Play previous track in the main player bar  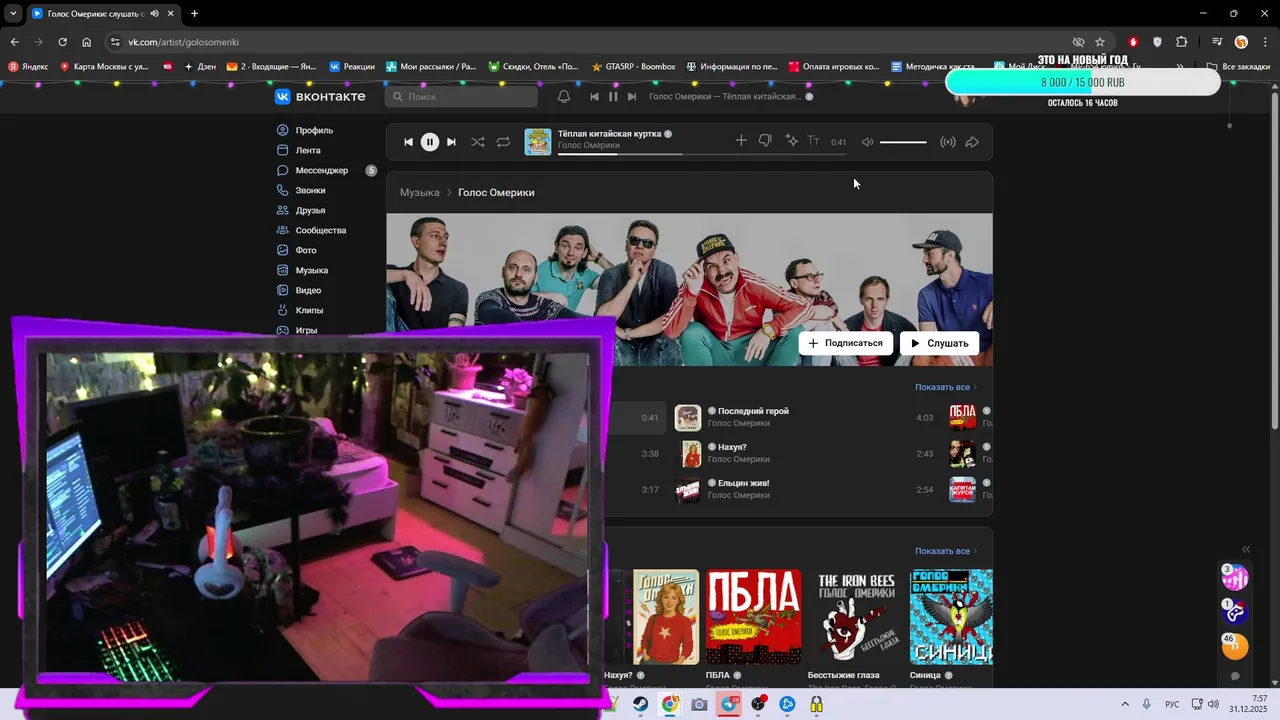point(408,142)
